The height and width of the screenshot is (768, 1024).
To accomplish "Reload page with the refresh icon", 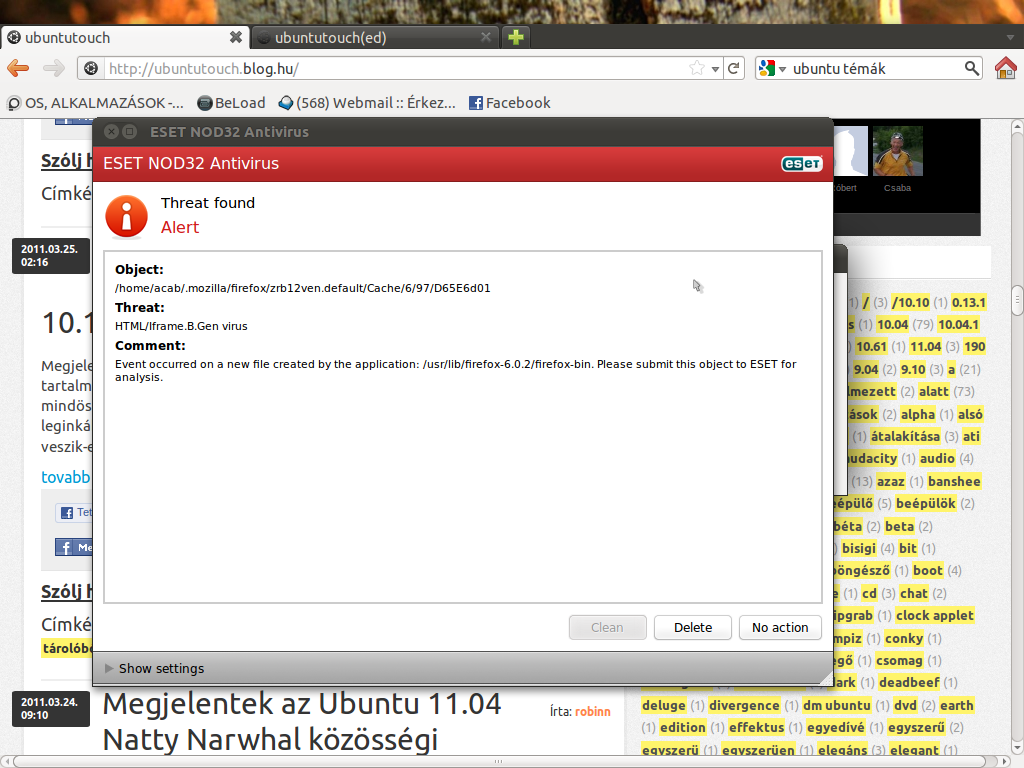I will click(x=733, y=68).
